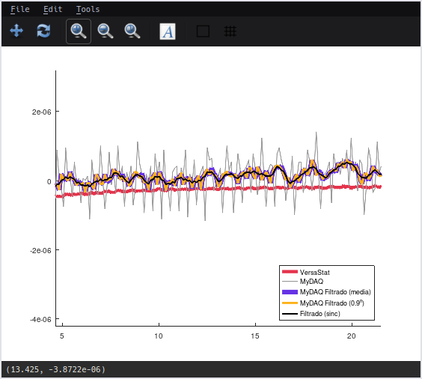Select the zoom out tool
Image resolution: width=422 pixels, height=379 pixels.
[105, 31]
